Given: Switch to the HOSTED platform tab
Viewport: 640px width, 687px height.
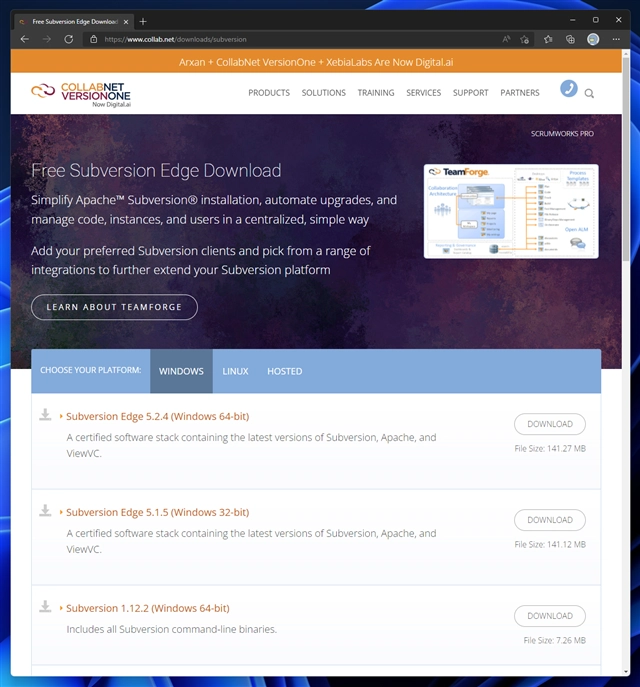Looking at the screenshot, I should pos(285,371).
